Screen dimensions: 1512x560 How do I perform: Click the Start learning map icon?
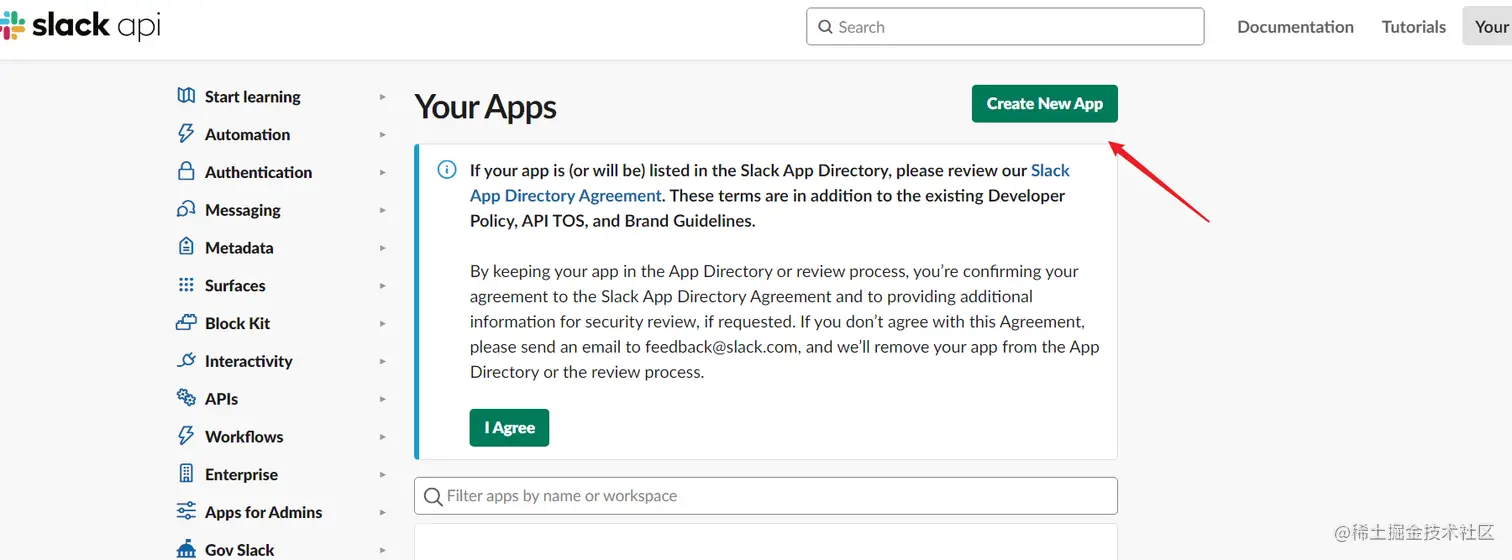tap(186, 96)
